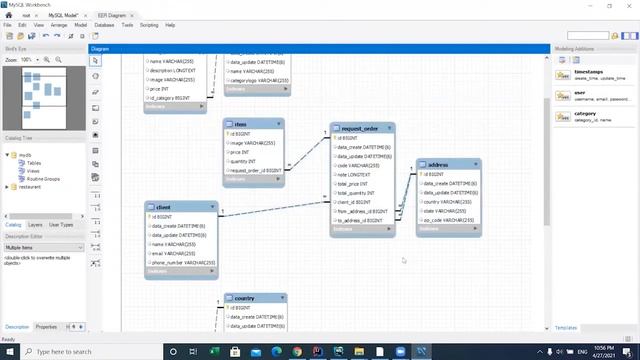
Task: Switch to the MySQL Model tab
Action: coord(63,16)
